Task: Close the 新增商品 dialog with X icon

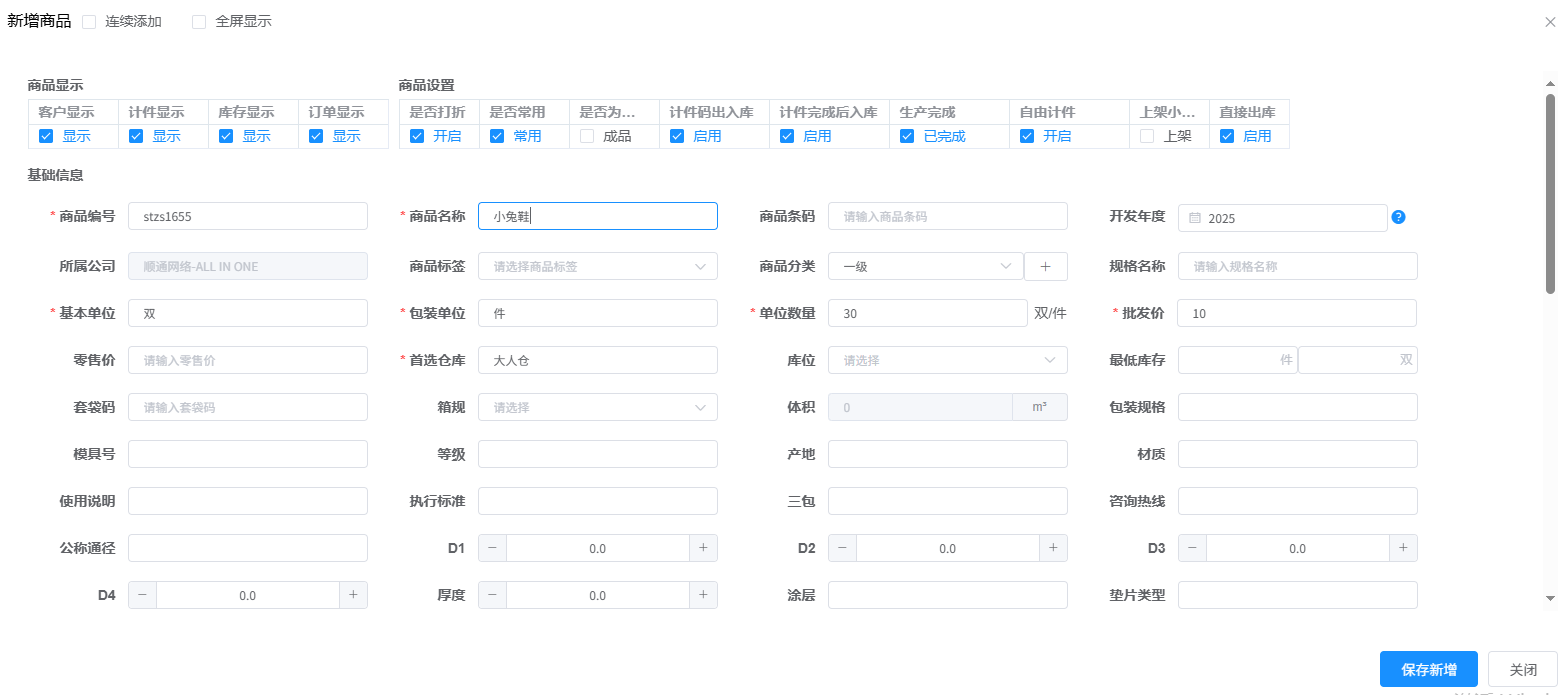Action: pyautogui.click(x=1550, y=22)
